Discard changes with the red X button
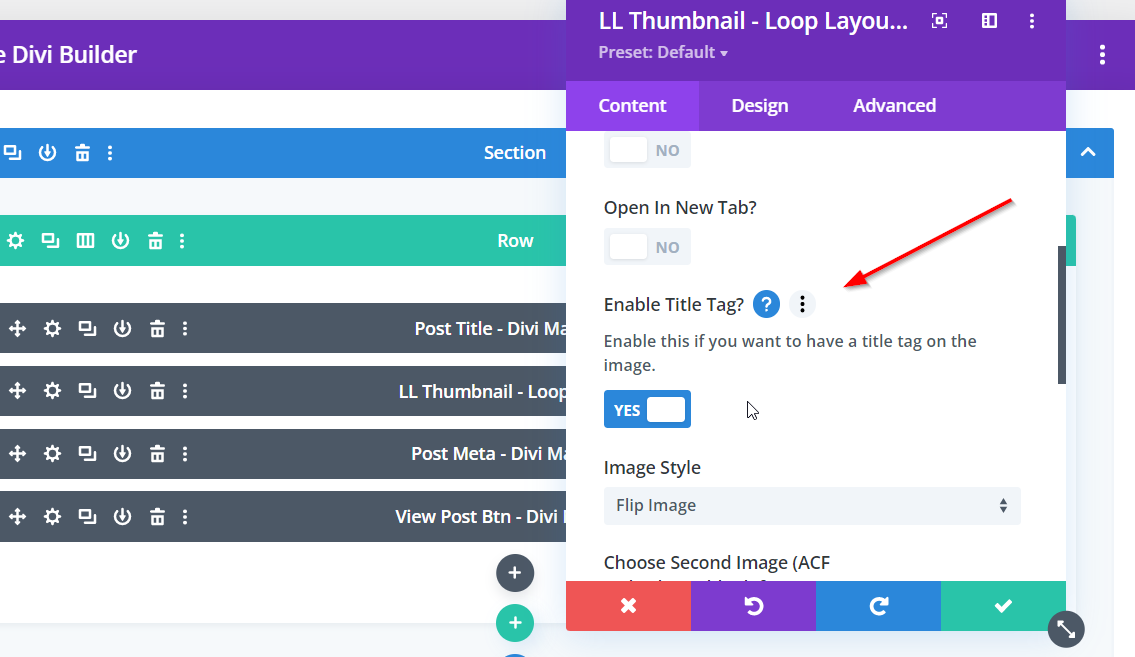 [628, 606]
